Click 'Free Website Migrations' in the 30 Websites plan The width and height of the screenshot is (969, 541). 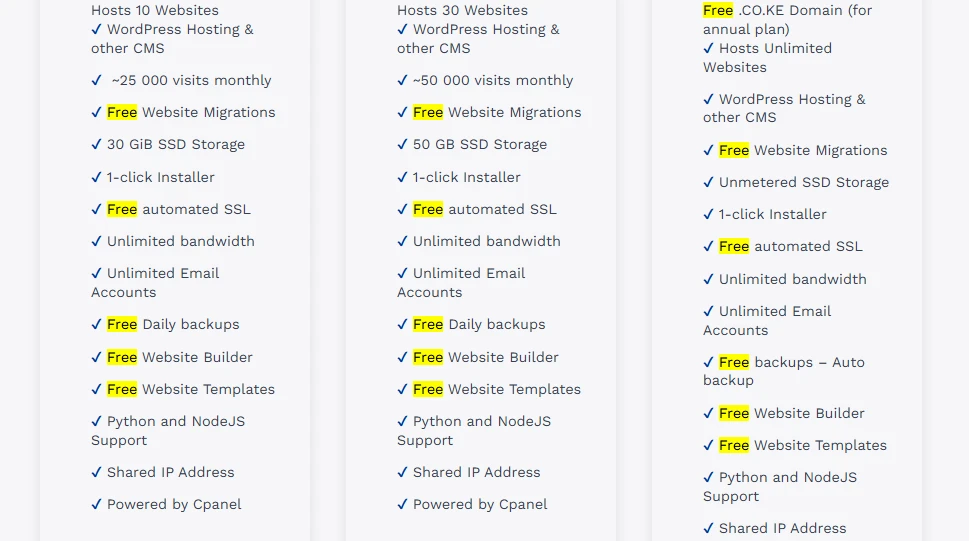click(x=497, y=113)
